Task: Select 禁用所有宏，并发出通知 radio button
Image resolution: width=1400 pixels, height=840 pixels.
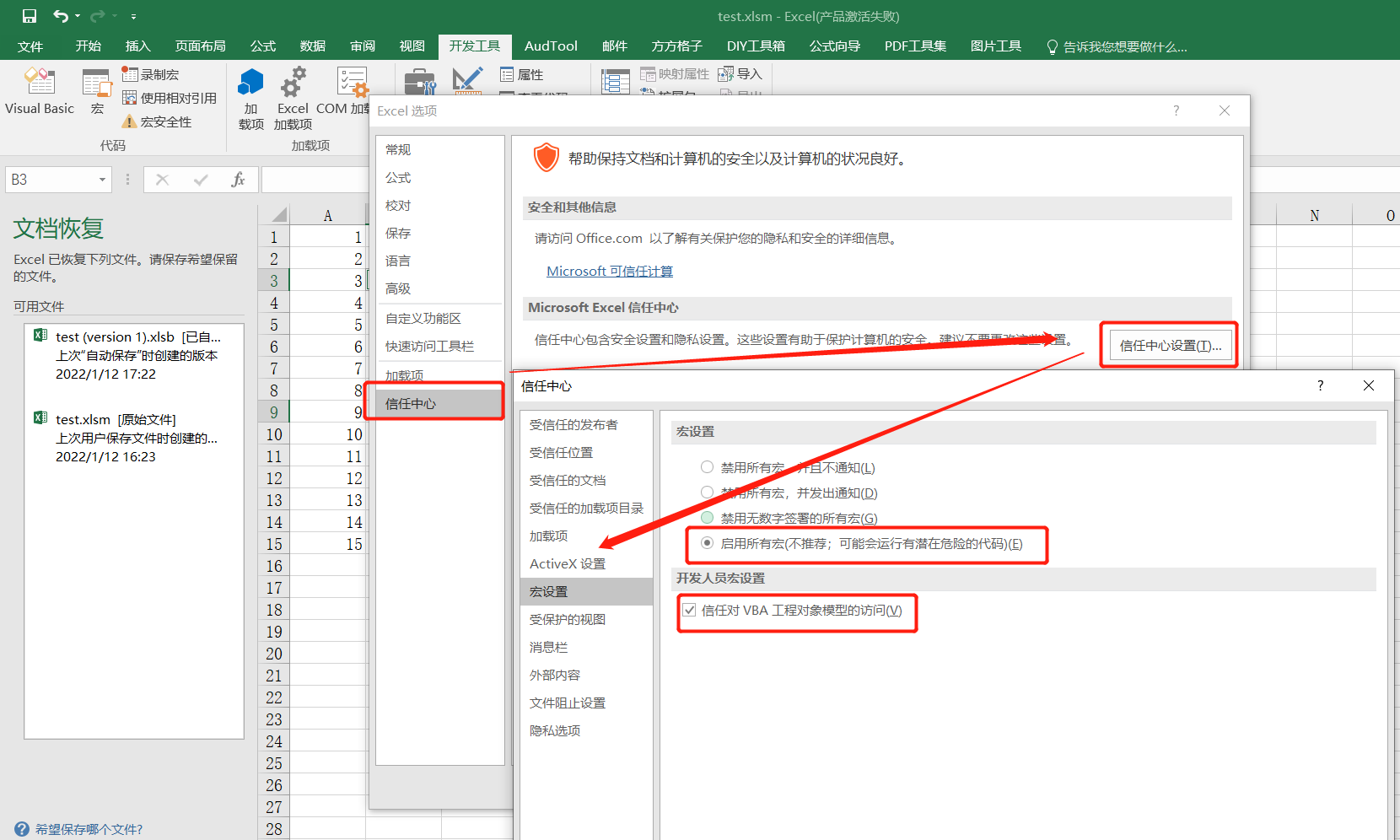Action: pos(708,493)
